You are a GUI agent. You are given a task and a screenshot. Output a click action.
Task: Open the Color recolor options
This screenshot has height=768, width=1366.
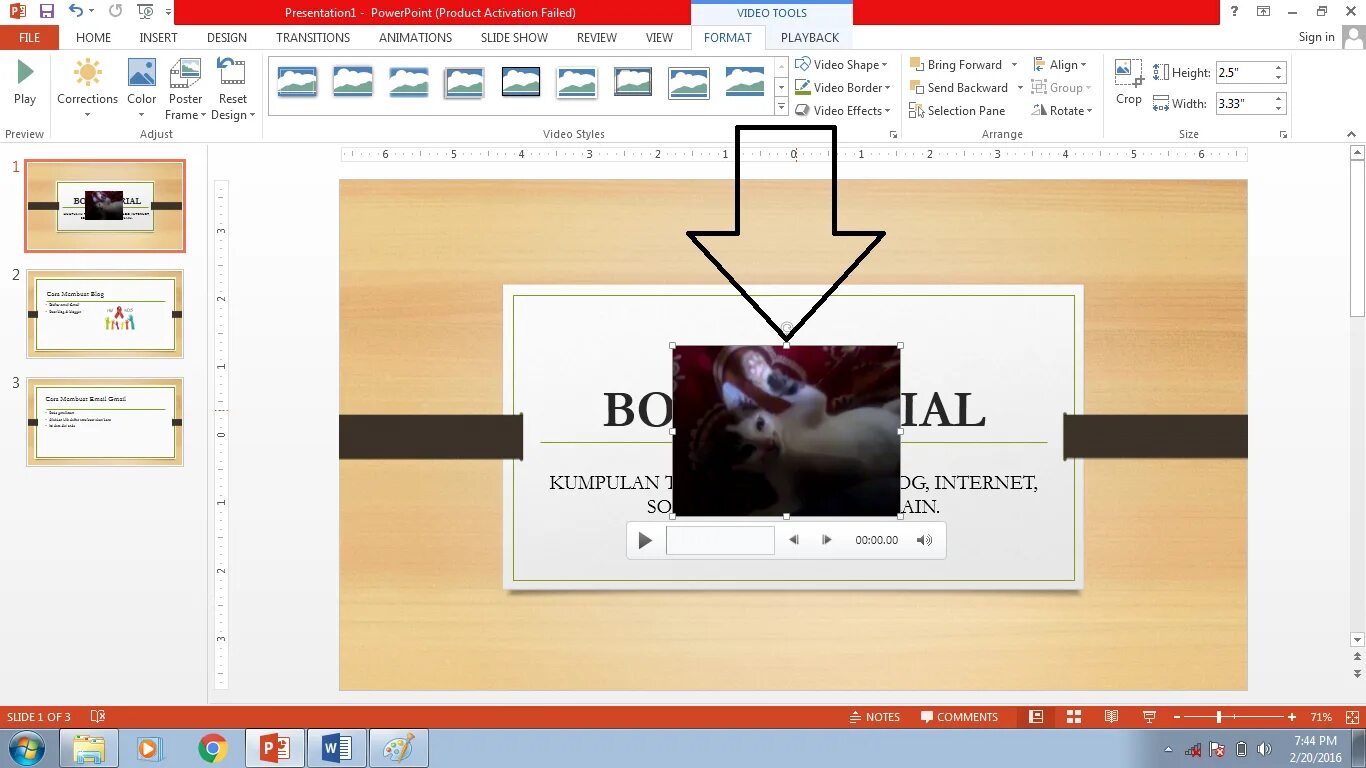pyautogui.click(x=141, y=89)
